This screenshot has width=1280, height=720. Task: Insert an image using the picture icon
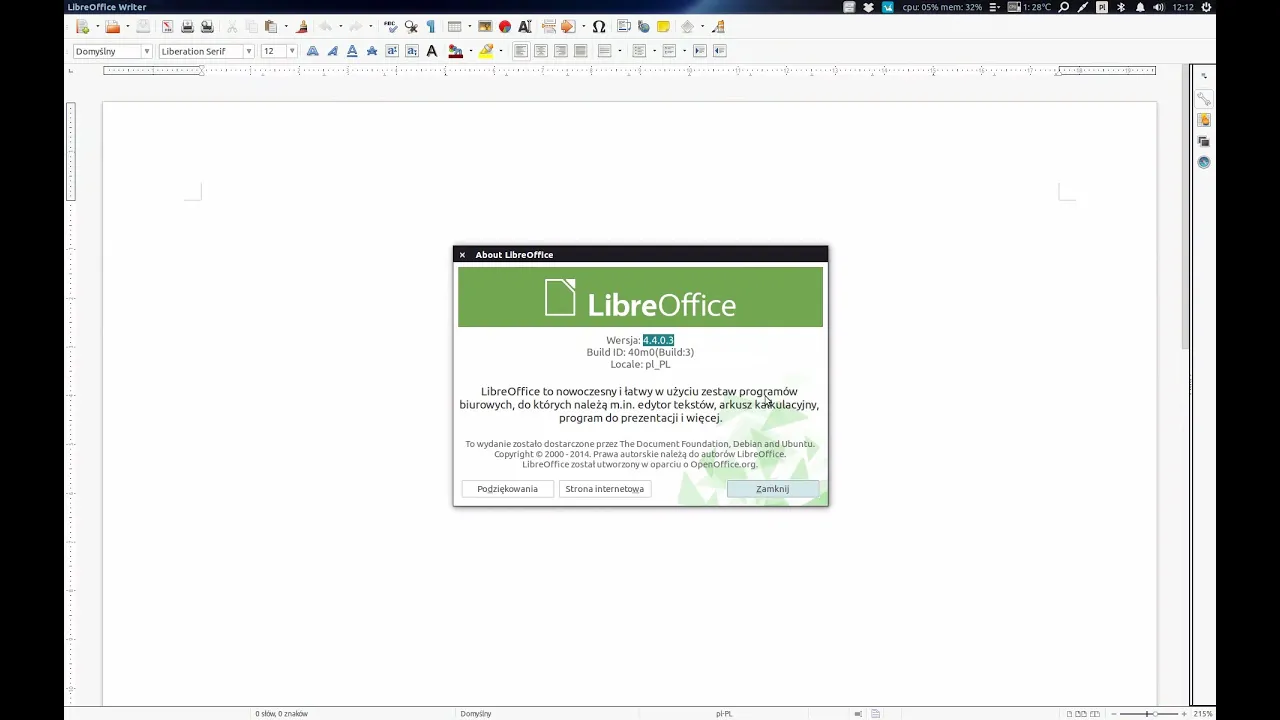point(485,27)
